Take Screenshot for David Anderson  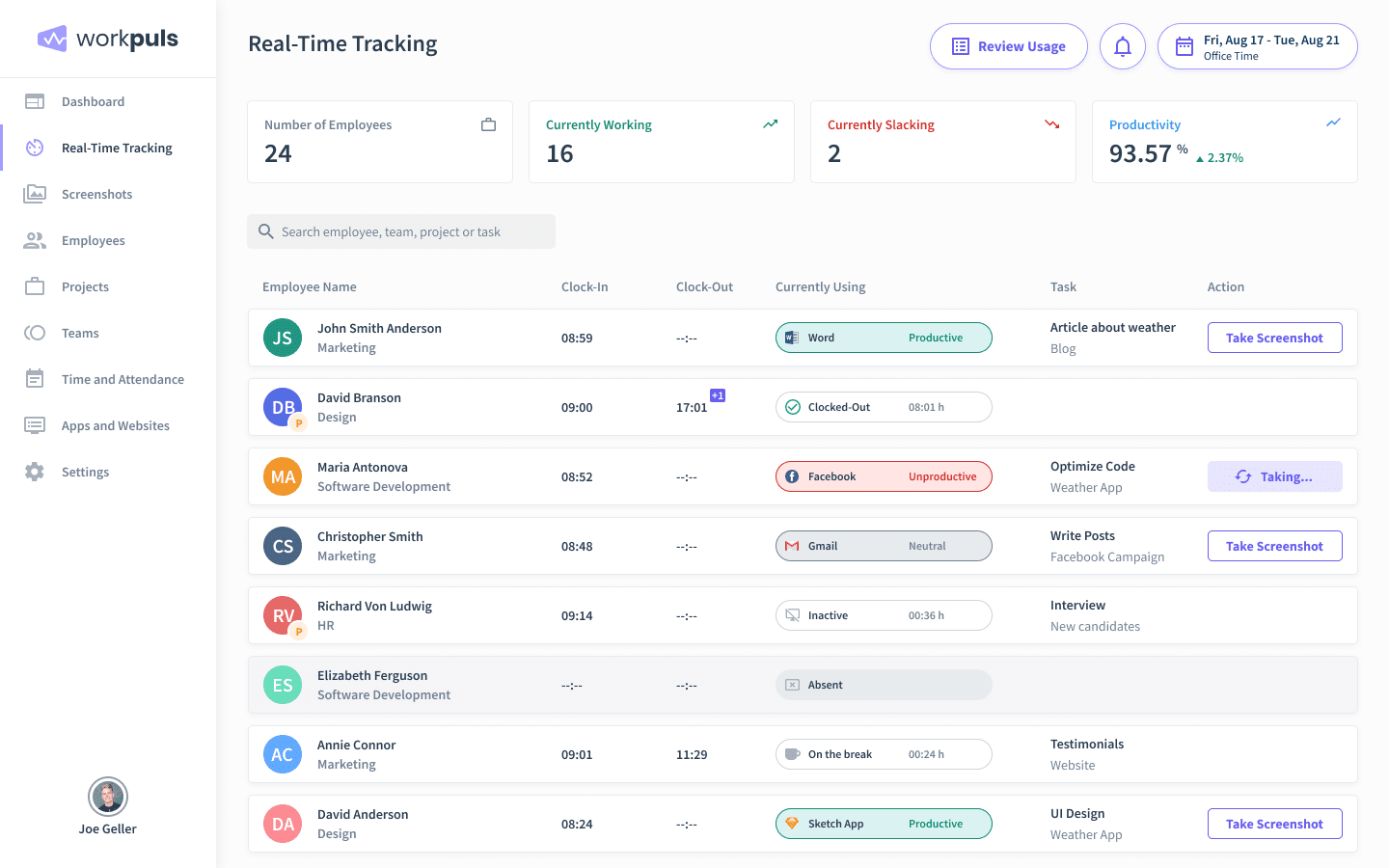coord(1274,824)
